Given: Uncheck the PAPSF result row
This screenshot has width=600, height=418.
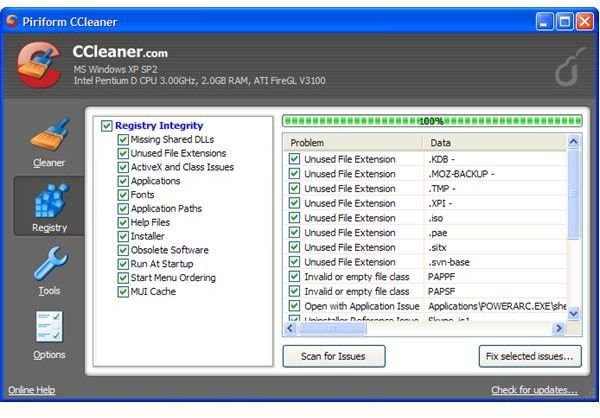Looking at the screenshot, I should [294, 291].
